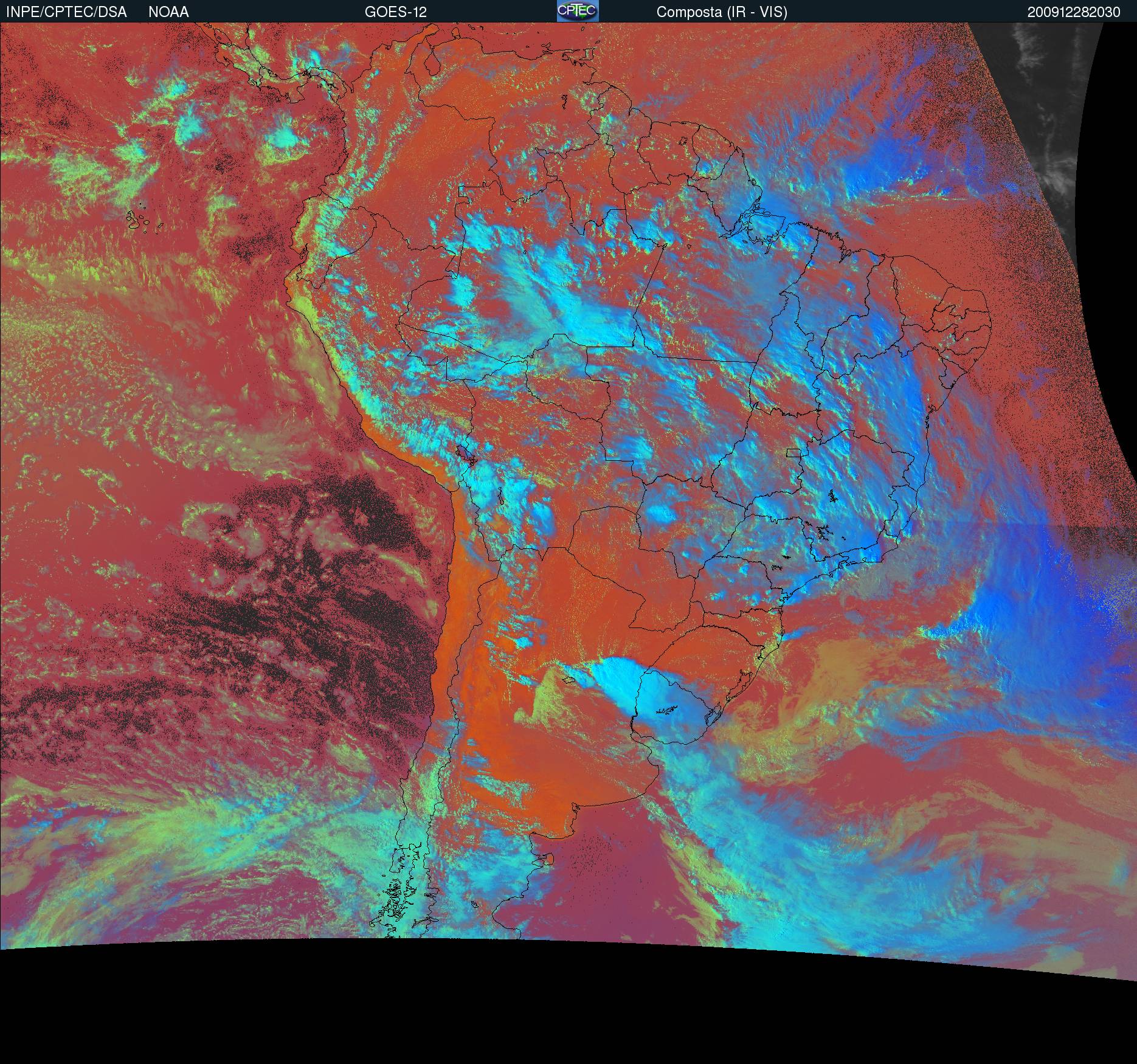
Task: Click the NOAA label in the header
Action: pos(168,12)
